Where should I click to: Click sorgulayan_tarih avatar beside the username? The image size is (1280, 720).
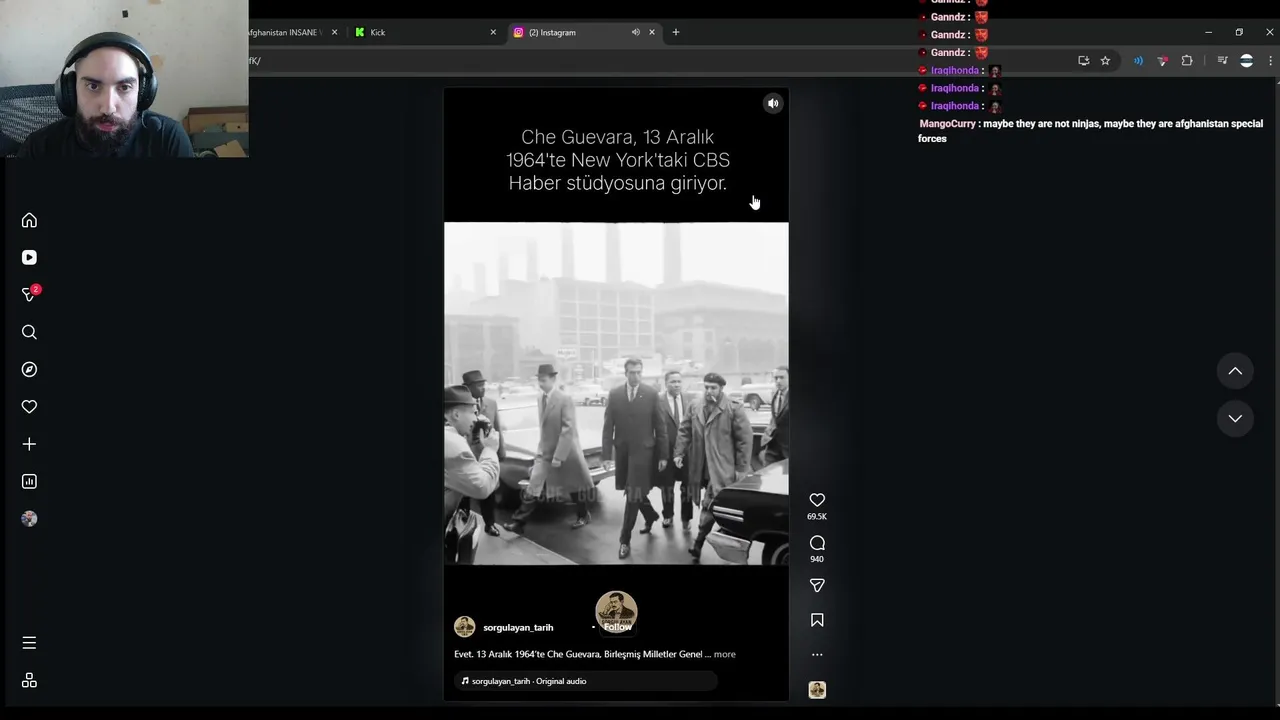point(465,627)
